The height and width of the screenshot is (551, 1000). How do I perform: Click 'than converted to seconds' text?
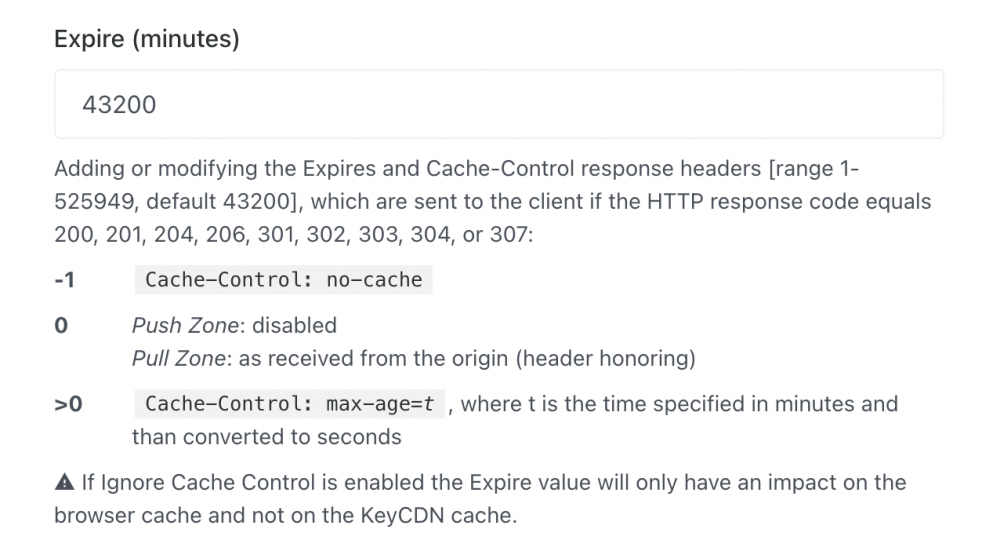(x=266, y=437)
